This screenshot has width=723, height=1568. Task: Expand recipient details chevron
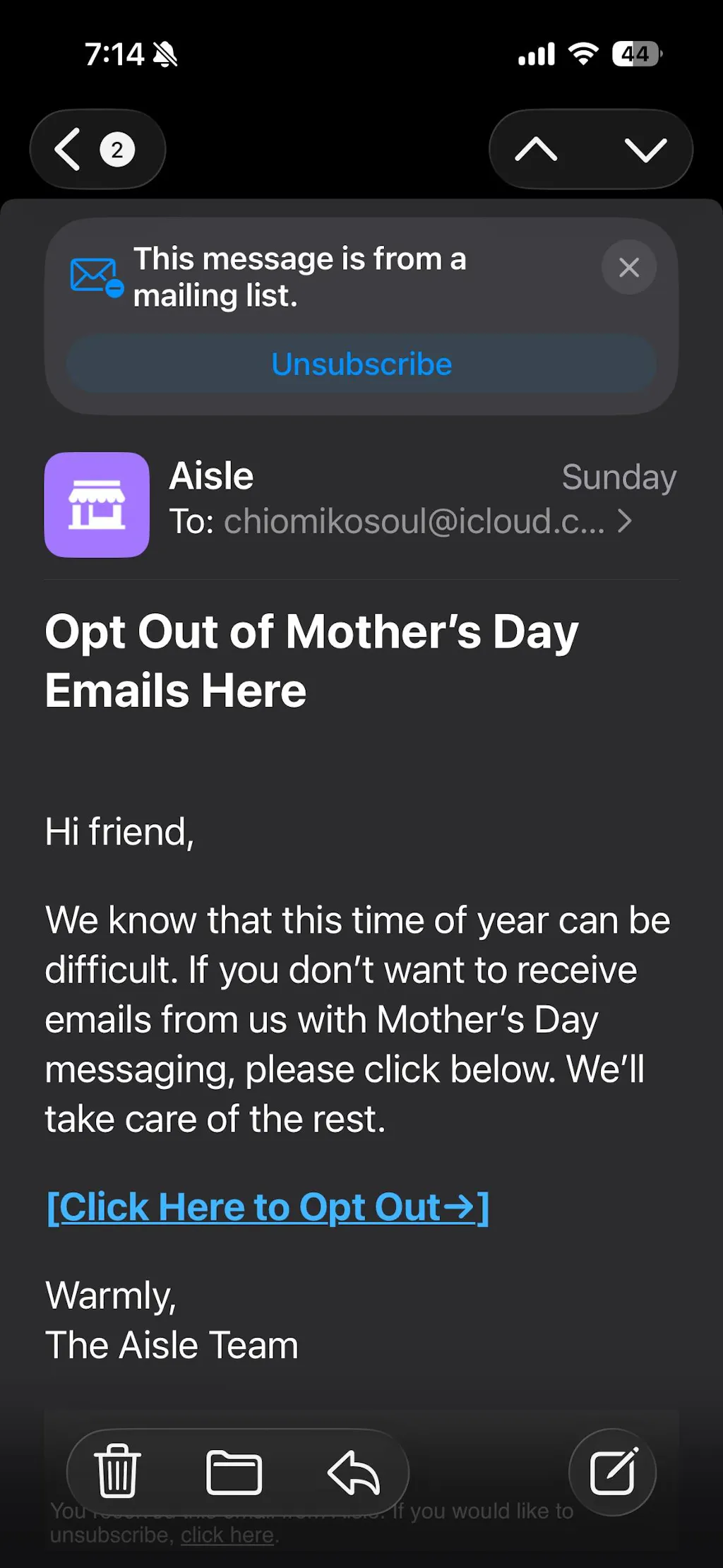625,521
